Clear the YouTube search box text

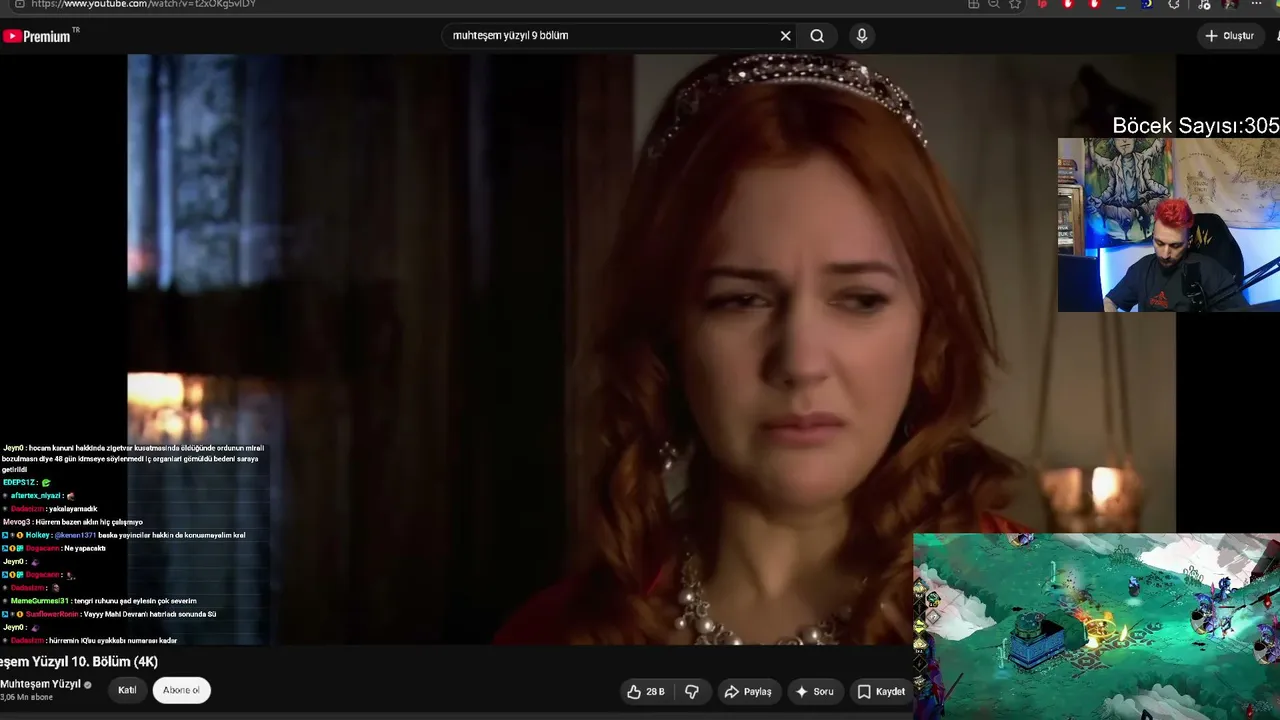click(x=785, y=36)
